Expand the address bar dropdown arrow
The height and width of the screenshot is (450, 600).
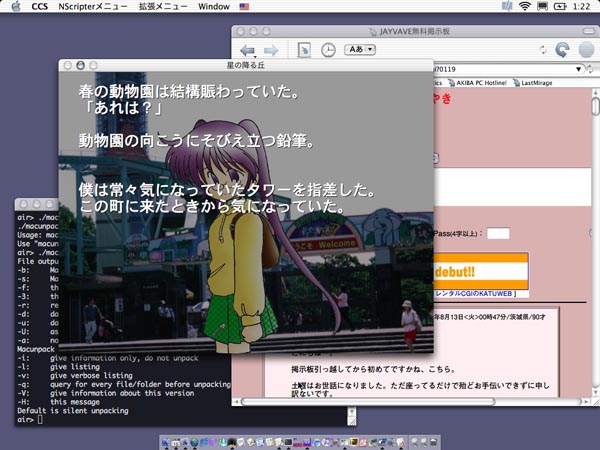pos(578,69)
